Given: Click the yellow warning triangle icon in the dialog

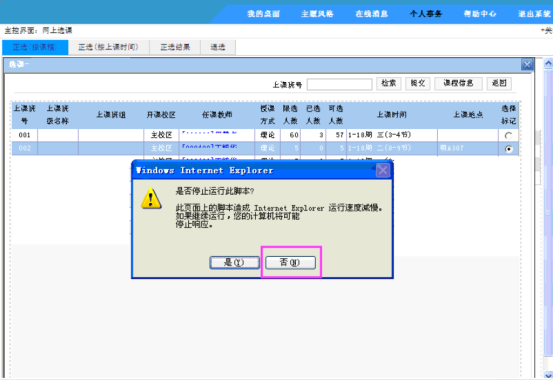Looking at the screenshot, I should 151,199.
